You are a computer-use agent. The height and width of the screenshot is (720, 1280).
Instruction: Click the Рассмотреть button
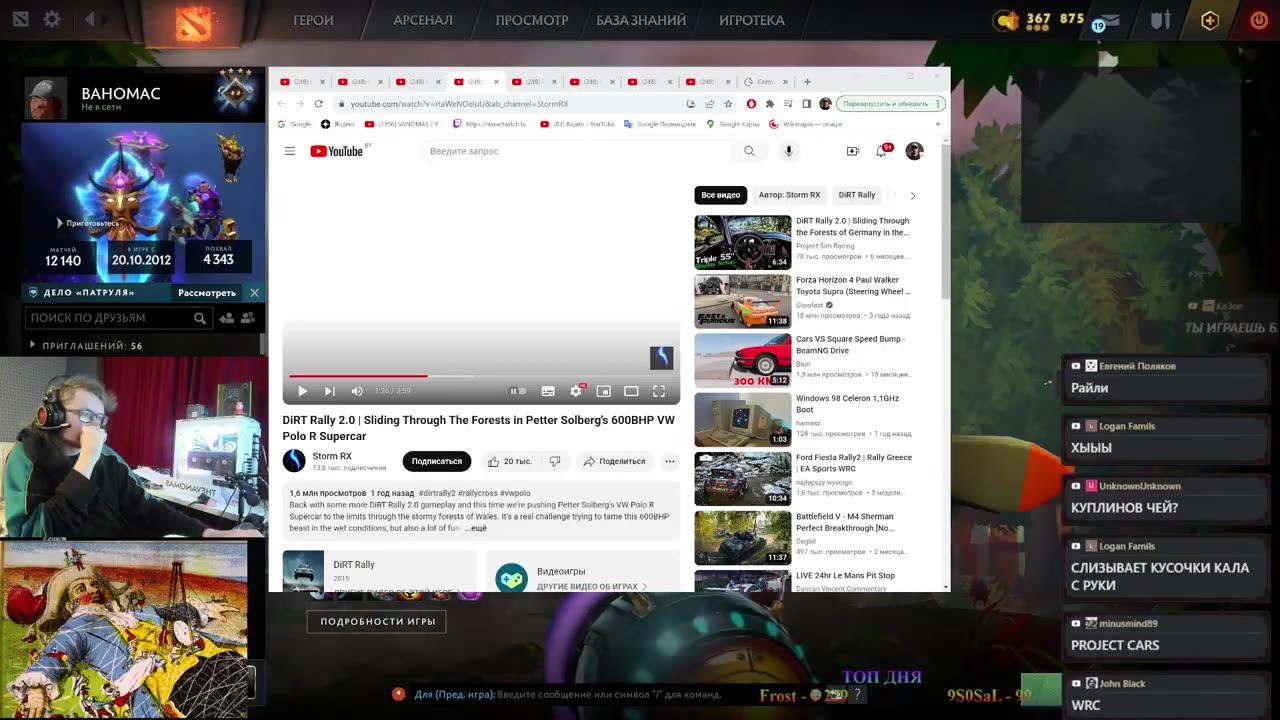click(x=207, y=293)
